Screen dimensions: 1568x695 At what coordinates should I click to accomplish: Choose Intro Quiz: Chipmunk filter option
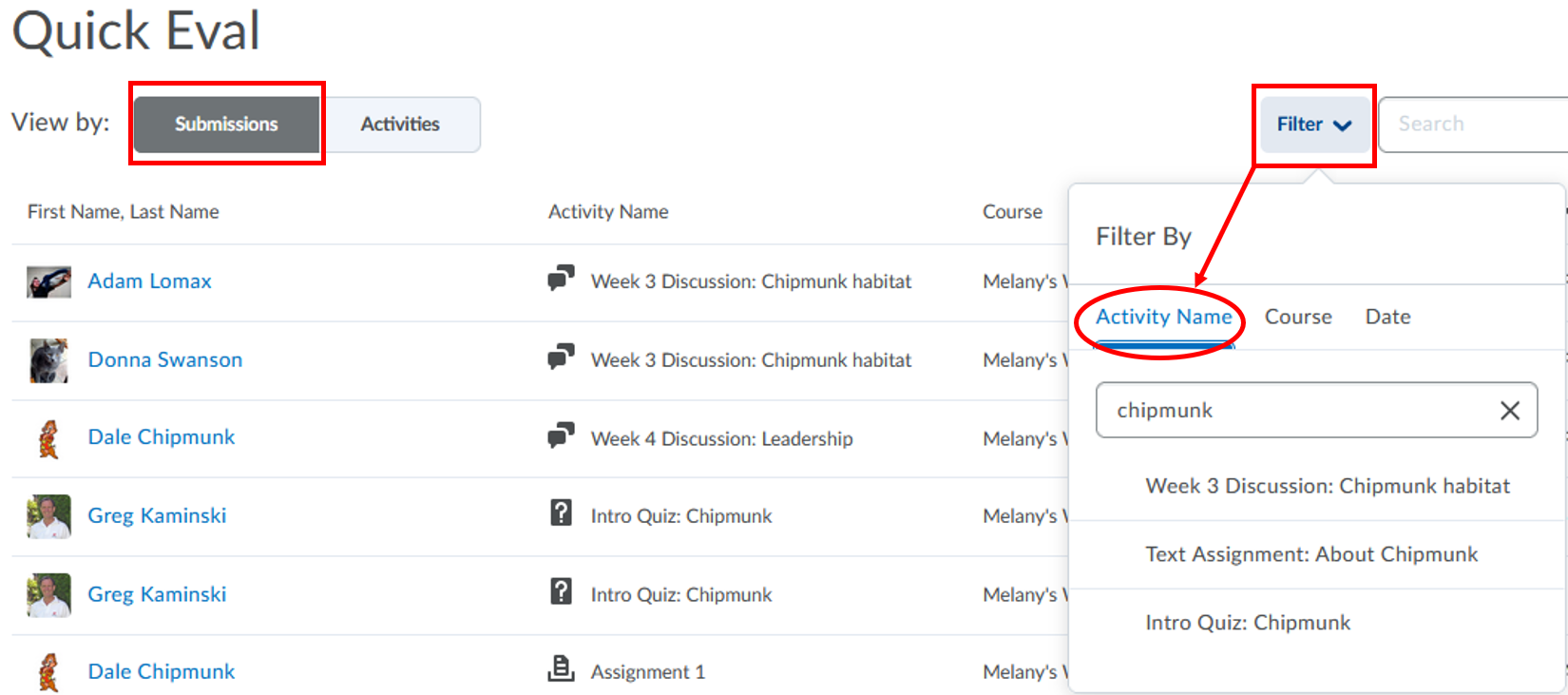click(1248, 623)
